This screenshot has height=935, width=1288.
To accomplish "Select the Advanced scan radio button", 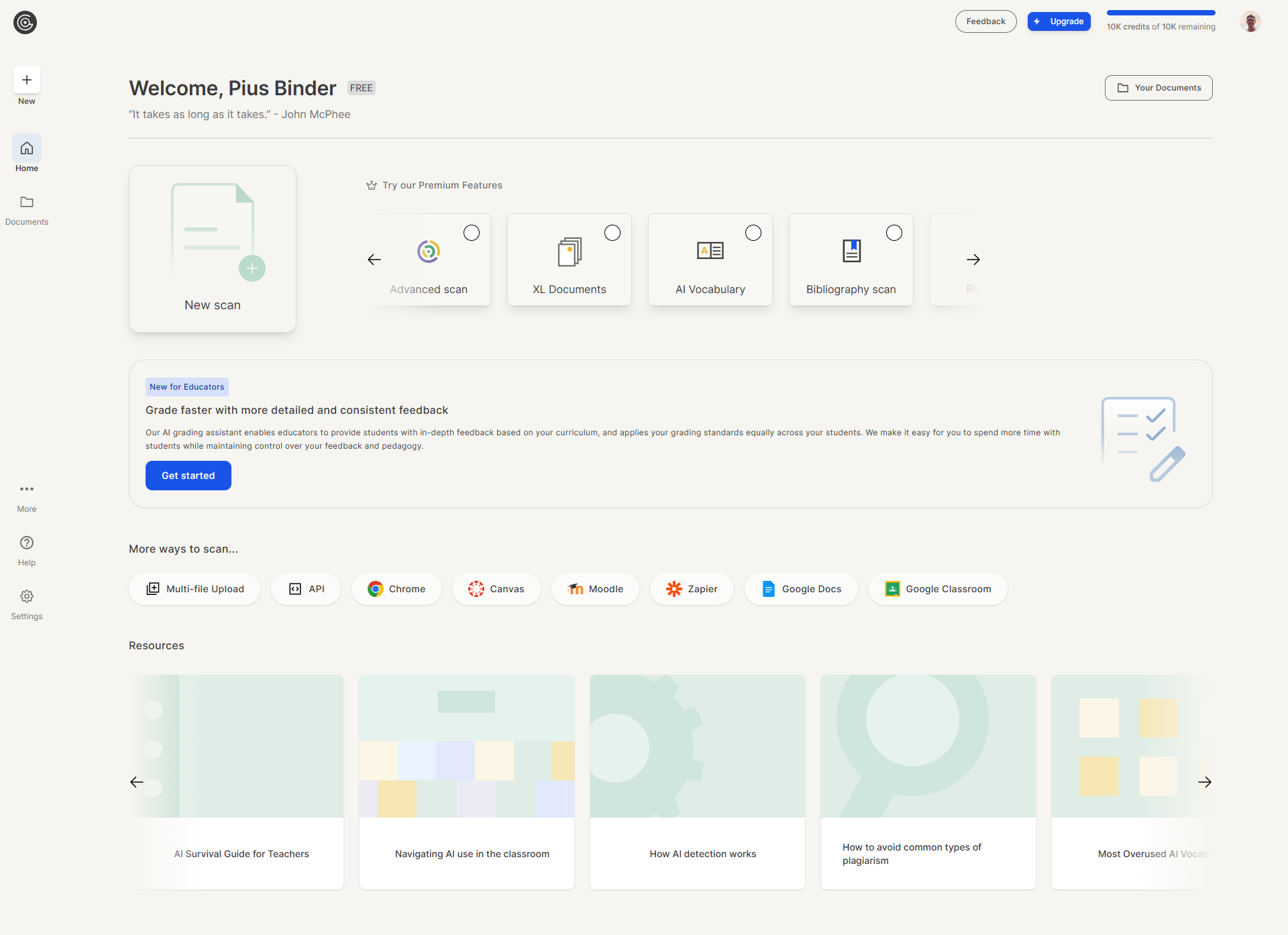I will pos(472,233).
